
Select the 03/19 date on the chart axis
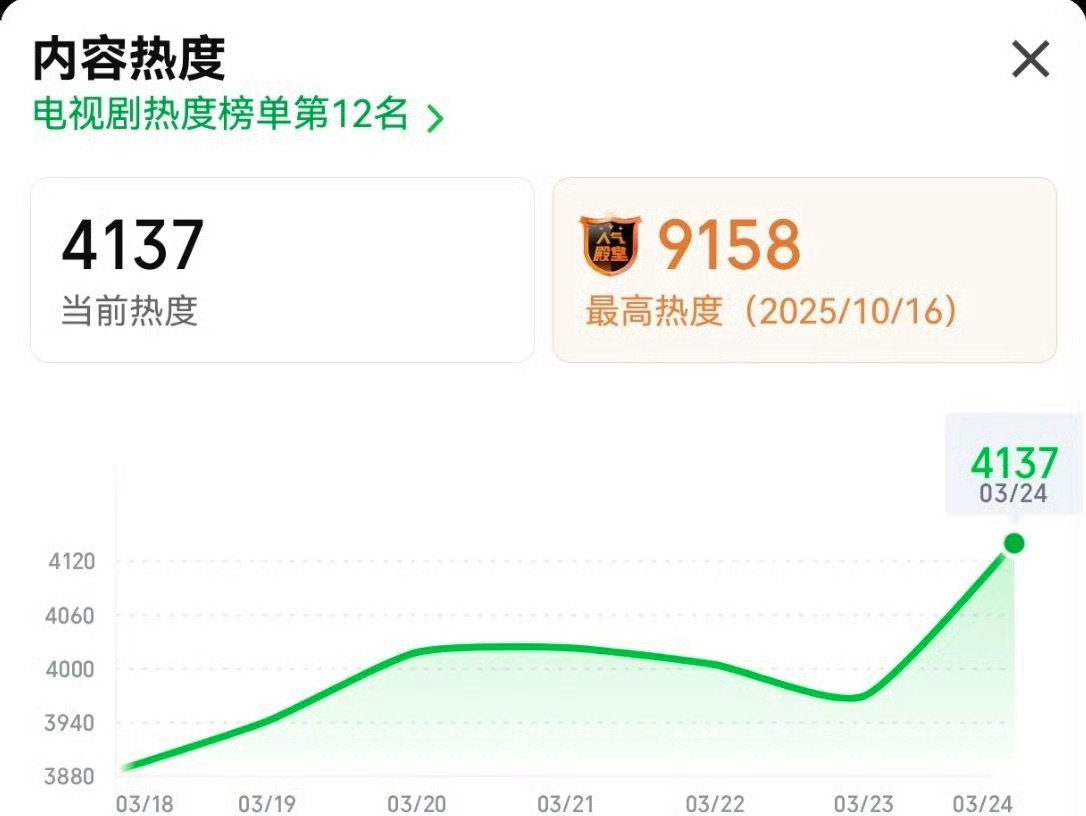pyautogui.click(x=267, y=804)
